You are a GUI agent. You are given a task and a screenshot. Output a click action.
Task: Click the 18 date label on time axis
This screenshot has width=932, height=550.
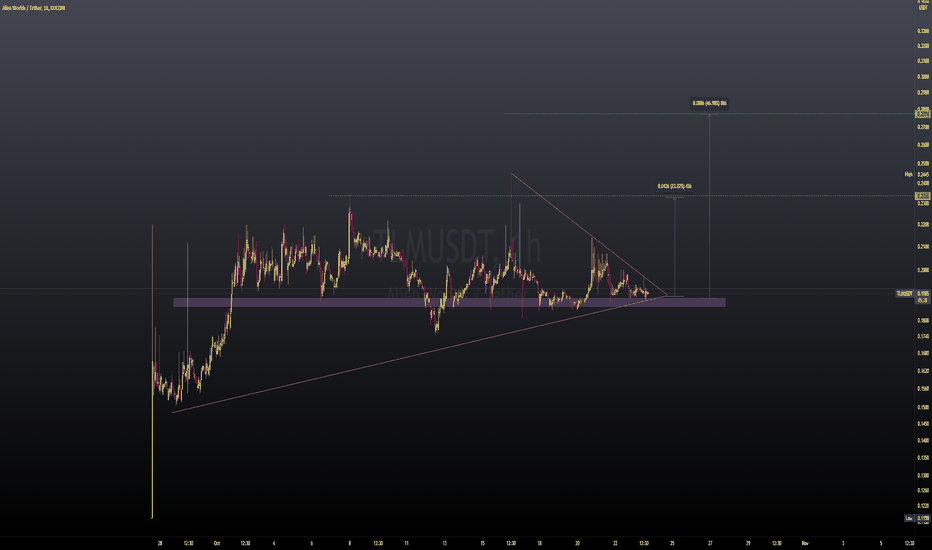click(x=539, y=543)
